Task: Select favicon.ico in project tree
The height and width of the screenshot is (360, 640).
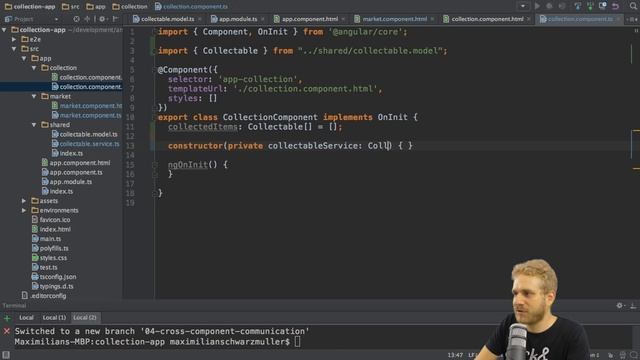Action: pos(51,220)
